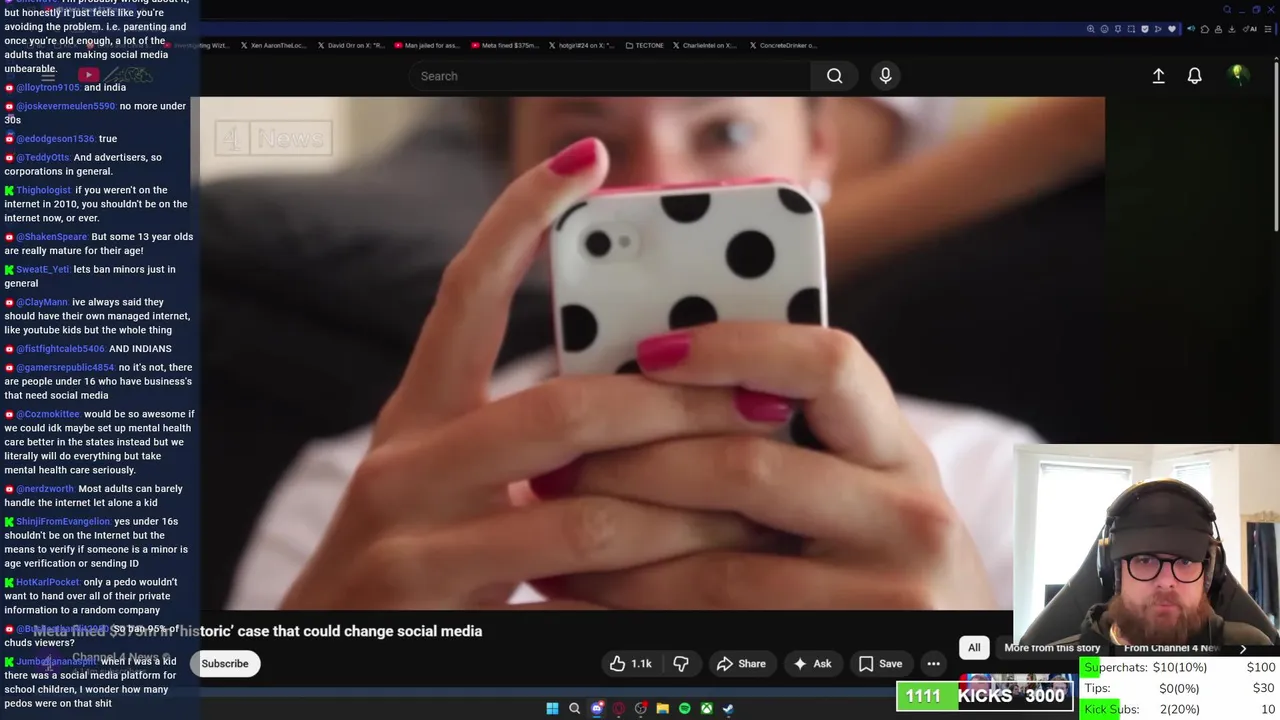The height and width of the screenshot is (720, 1280).
Task: Open red Opera browser taskbar icon
Action: (x=619, y=708)
